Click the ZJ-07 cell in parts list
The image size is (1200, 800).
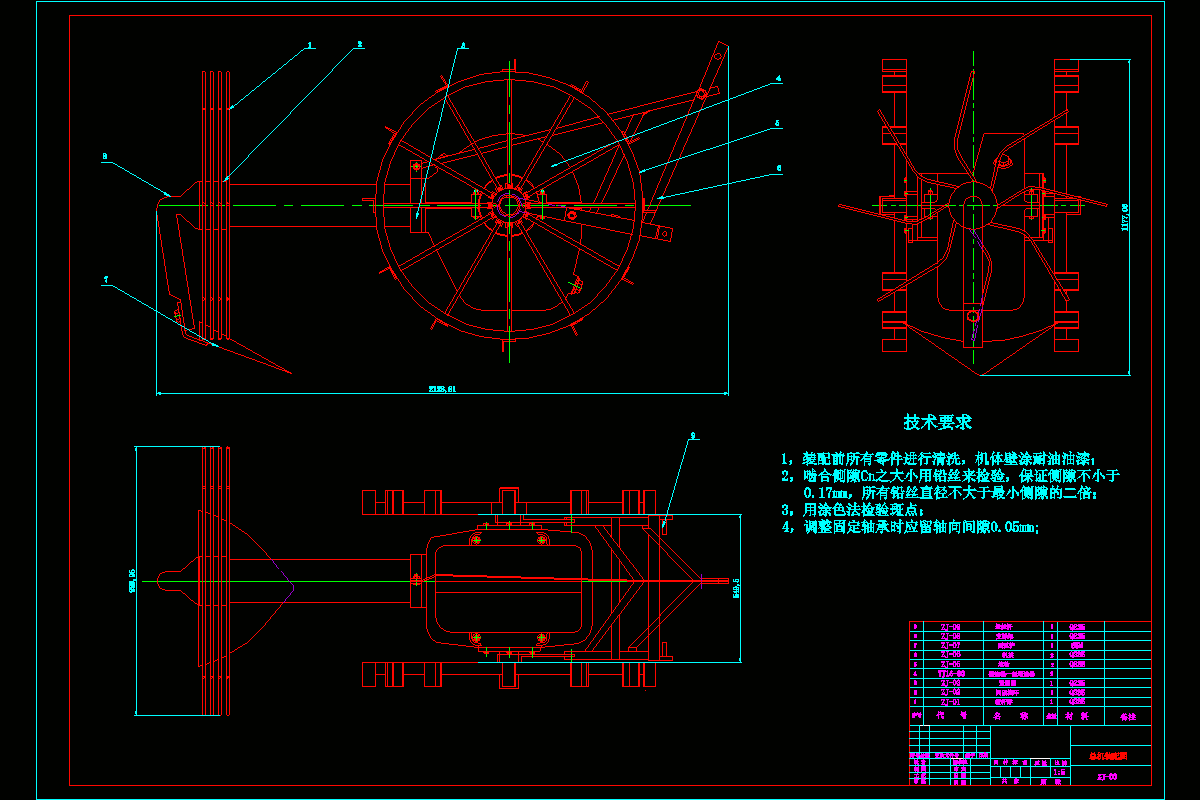pos(951,645)
